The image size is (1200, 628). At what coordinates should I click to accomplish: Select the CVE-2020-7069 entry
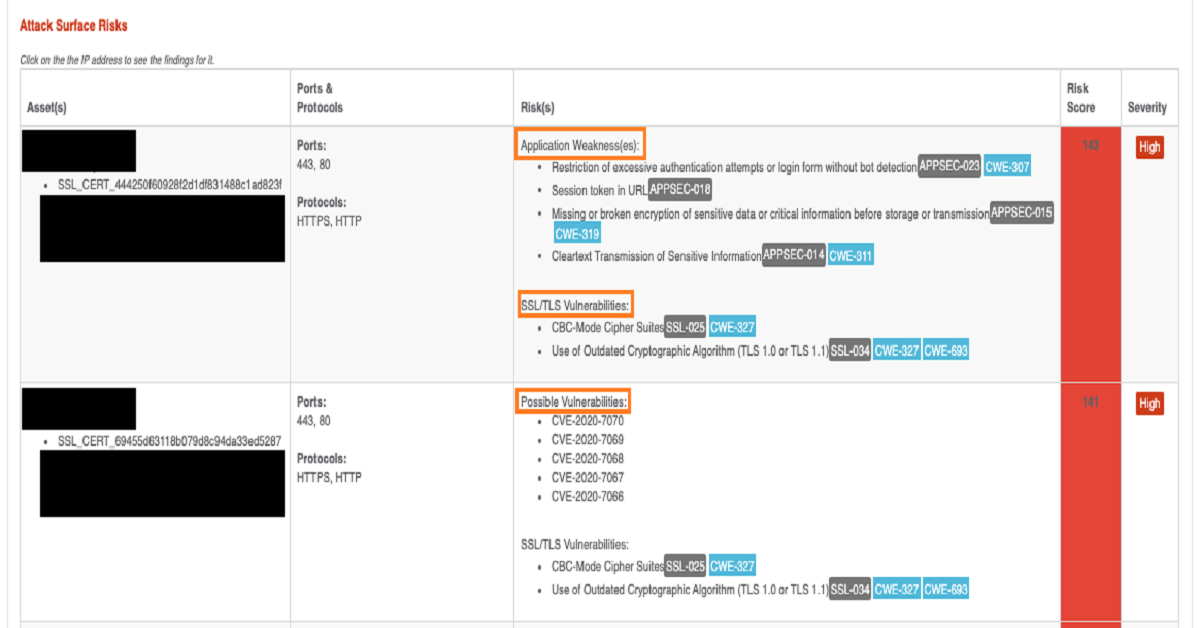pyautogui.click(x=587, y=440)
